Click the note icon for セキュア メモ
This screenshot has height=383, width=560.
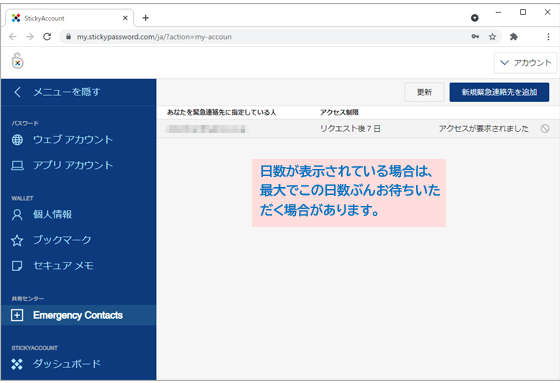[x=17, y=266]
